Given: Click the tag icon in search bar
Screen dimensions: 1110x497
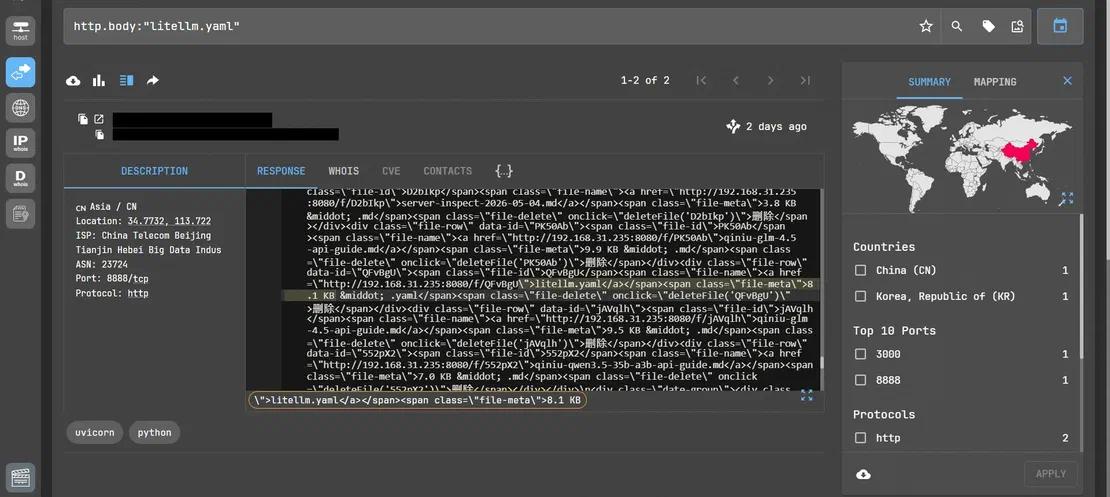Looking at the screenshot, I should click(x=988, y=26).
